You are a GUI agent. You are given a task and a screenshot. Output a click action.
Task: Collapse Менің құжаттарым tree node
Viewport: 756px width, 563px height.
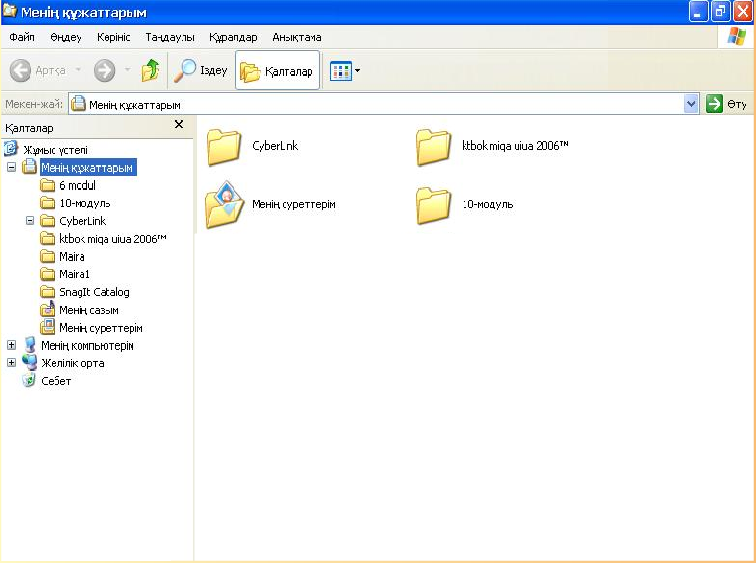(12, 167)
